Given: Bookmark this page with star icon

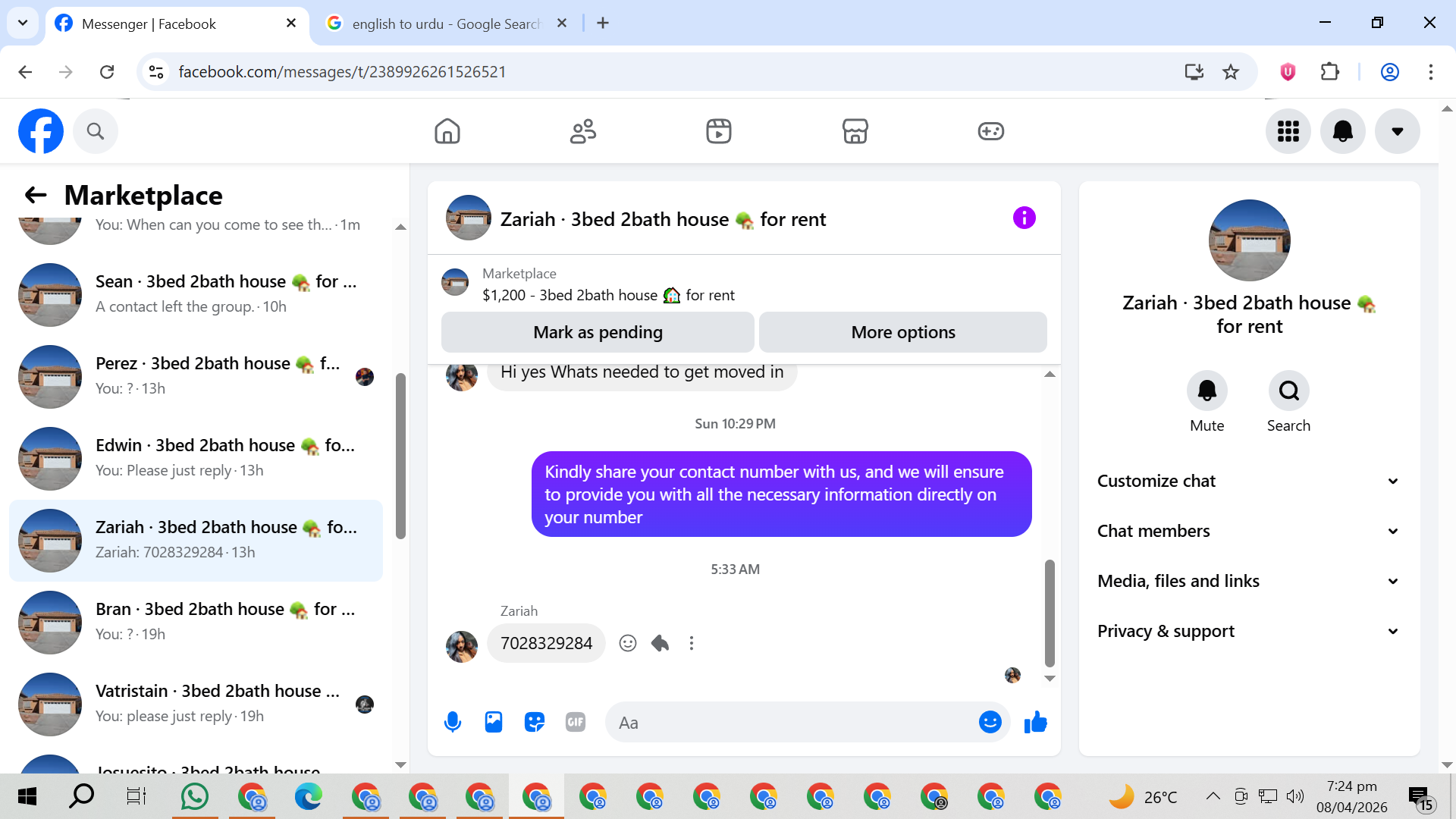Looking at the screenshot, I should click(x=1231, y=72).
